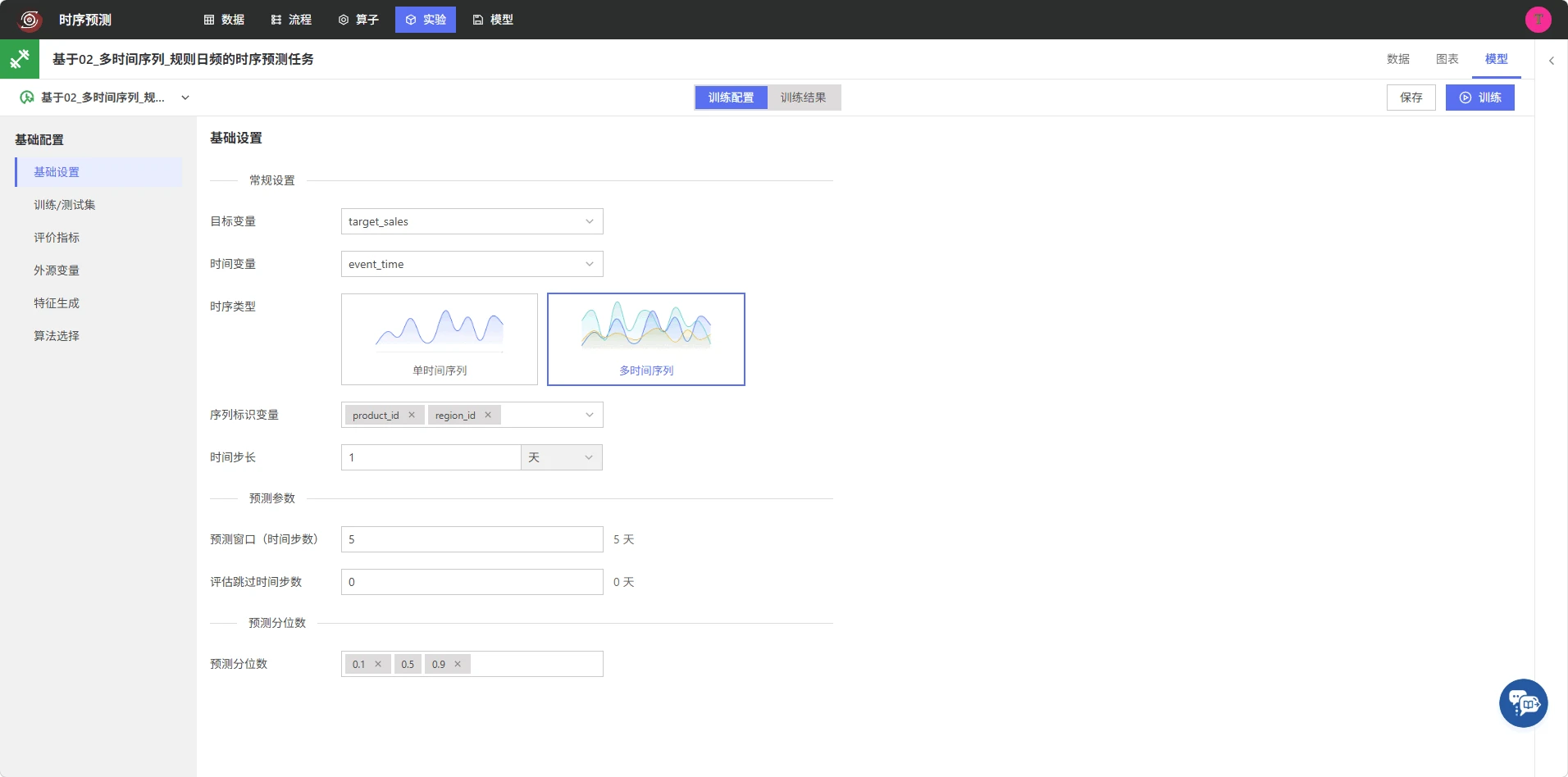Start training with 训练 button
1568x777 pixels.
coord(1480,98)
